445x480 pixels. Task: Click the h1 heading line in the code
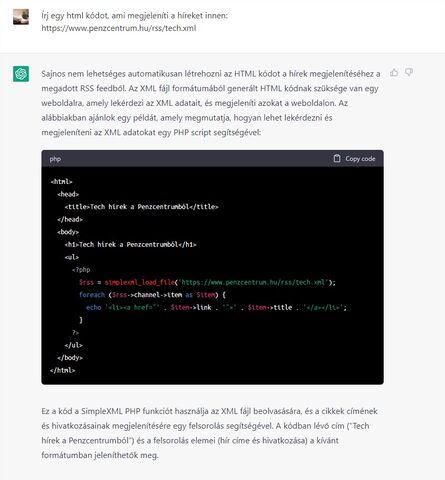click(130, 244)
